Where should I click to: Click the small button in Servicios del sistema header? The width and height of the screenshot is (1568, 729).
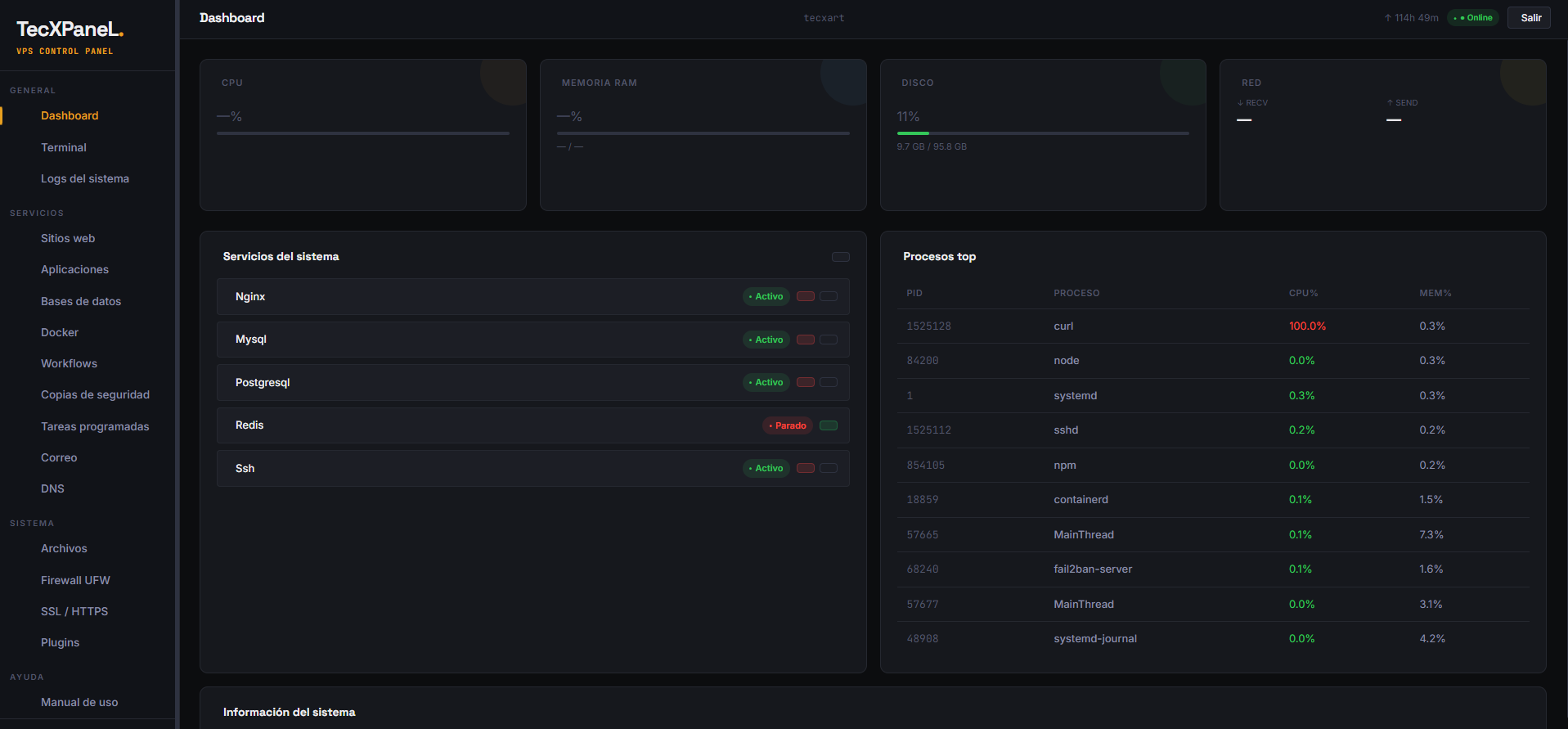coord(840,257)
